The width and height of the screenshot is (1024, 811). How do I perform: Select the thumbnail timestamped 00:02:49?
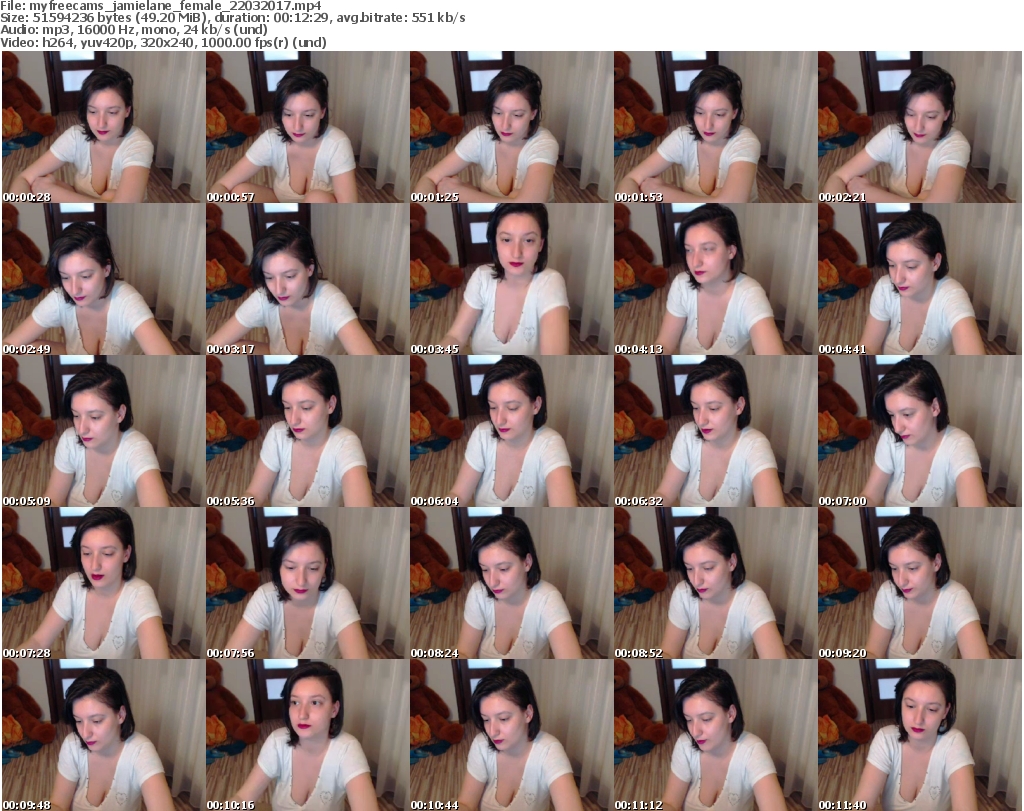point(103,279)
